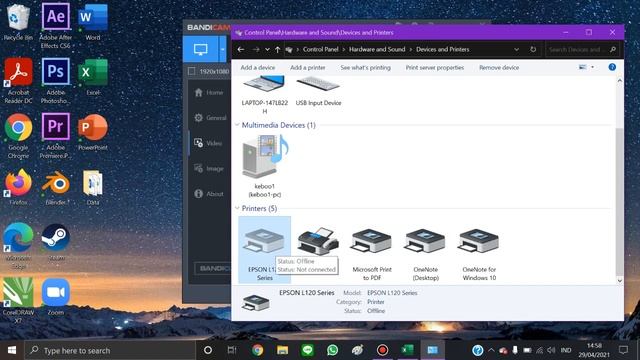Open the change view options dropdown
This screenshot has width=640, height=360.
point(592,67)
